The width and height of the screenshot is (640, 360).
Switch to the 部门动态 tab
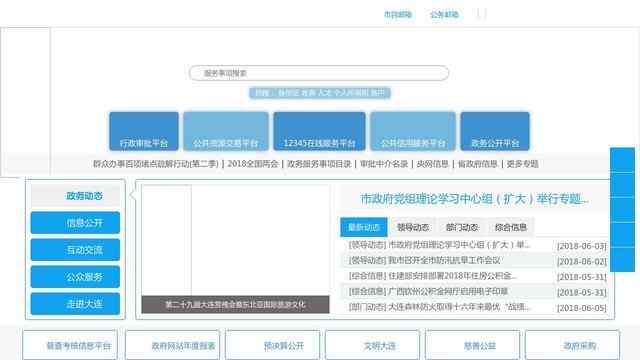[x=462, y=227]
